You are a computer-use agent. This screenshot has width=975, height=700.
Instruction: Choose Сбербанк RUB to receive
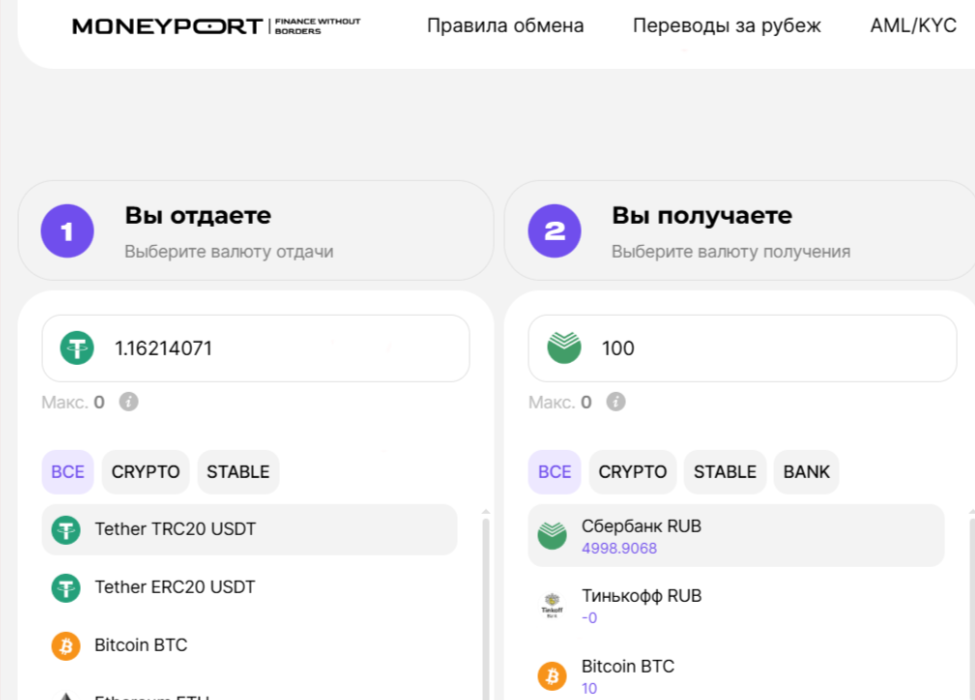(736, 535)
